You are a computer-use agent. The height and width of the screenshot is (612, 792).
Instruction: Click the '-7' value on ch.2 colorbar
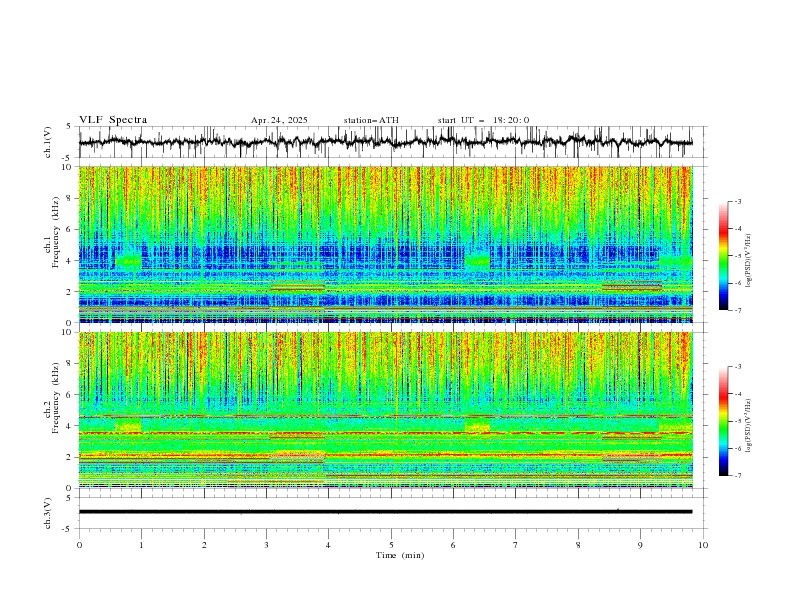(737, 476)
